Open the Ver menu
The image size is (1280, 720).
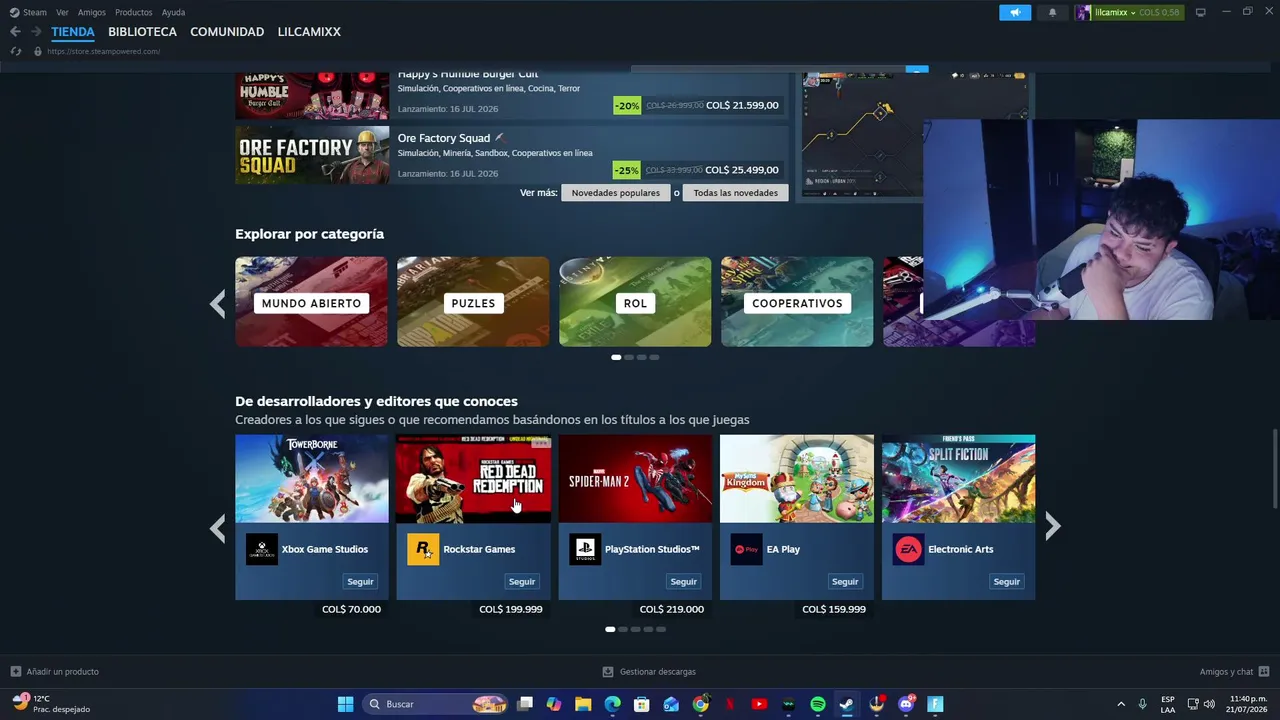point(62,13)
